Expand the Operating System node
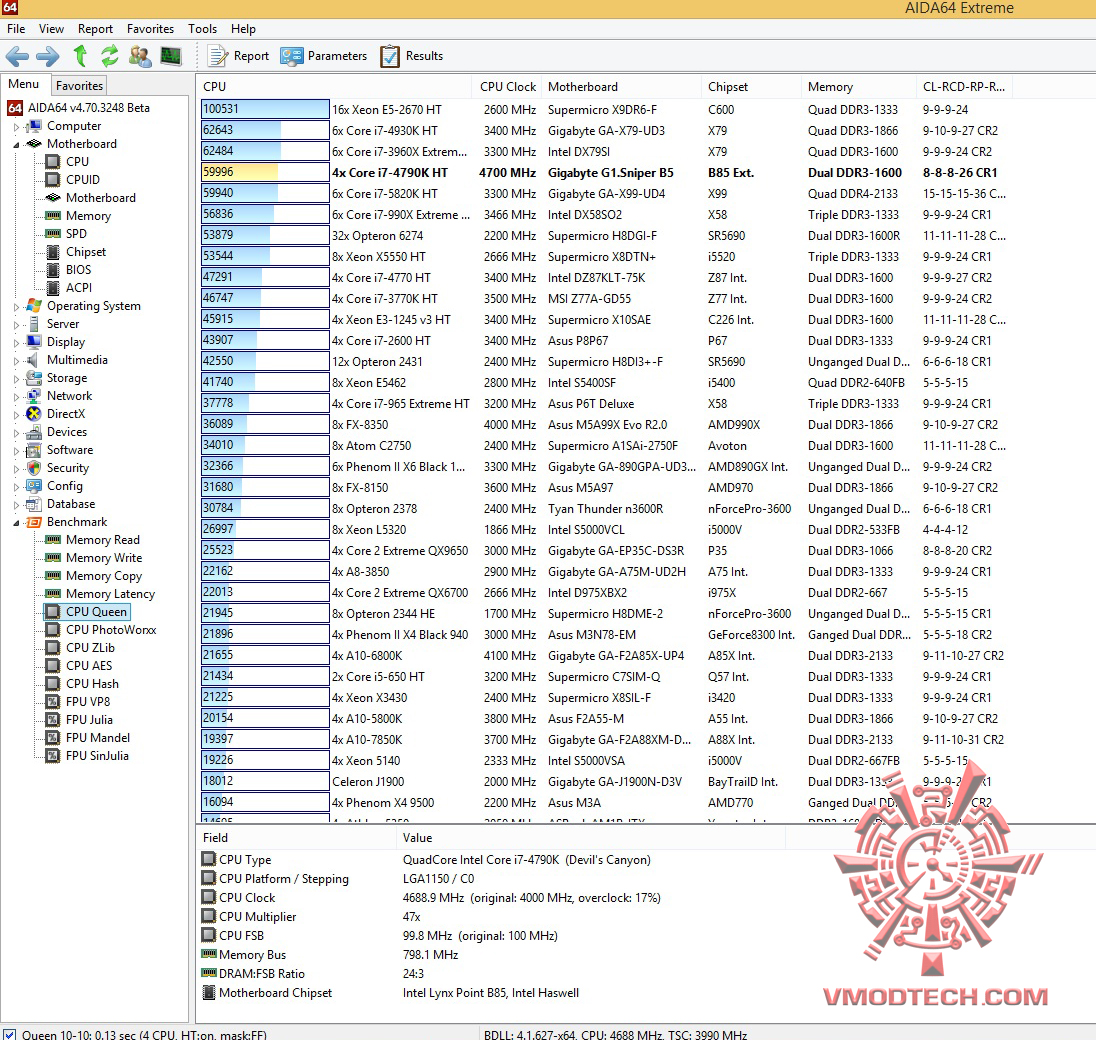The image size is (1096, 1040). pyautogui.click(x=16, y=306)
